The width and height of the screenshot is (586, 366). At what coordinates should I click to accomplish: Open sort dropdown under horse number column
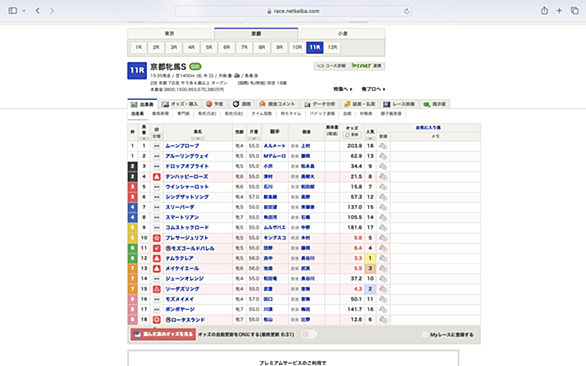(x=144, y=139)
